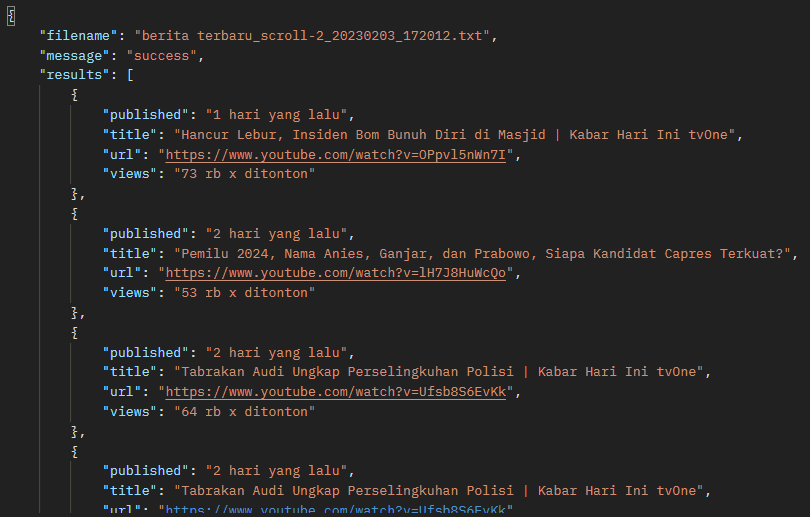Click the second result object's opening brace
The width and height of the screenshot is (810, 517).
(x=75, y=214)
